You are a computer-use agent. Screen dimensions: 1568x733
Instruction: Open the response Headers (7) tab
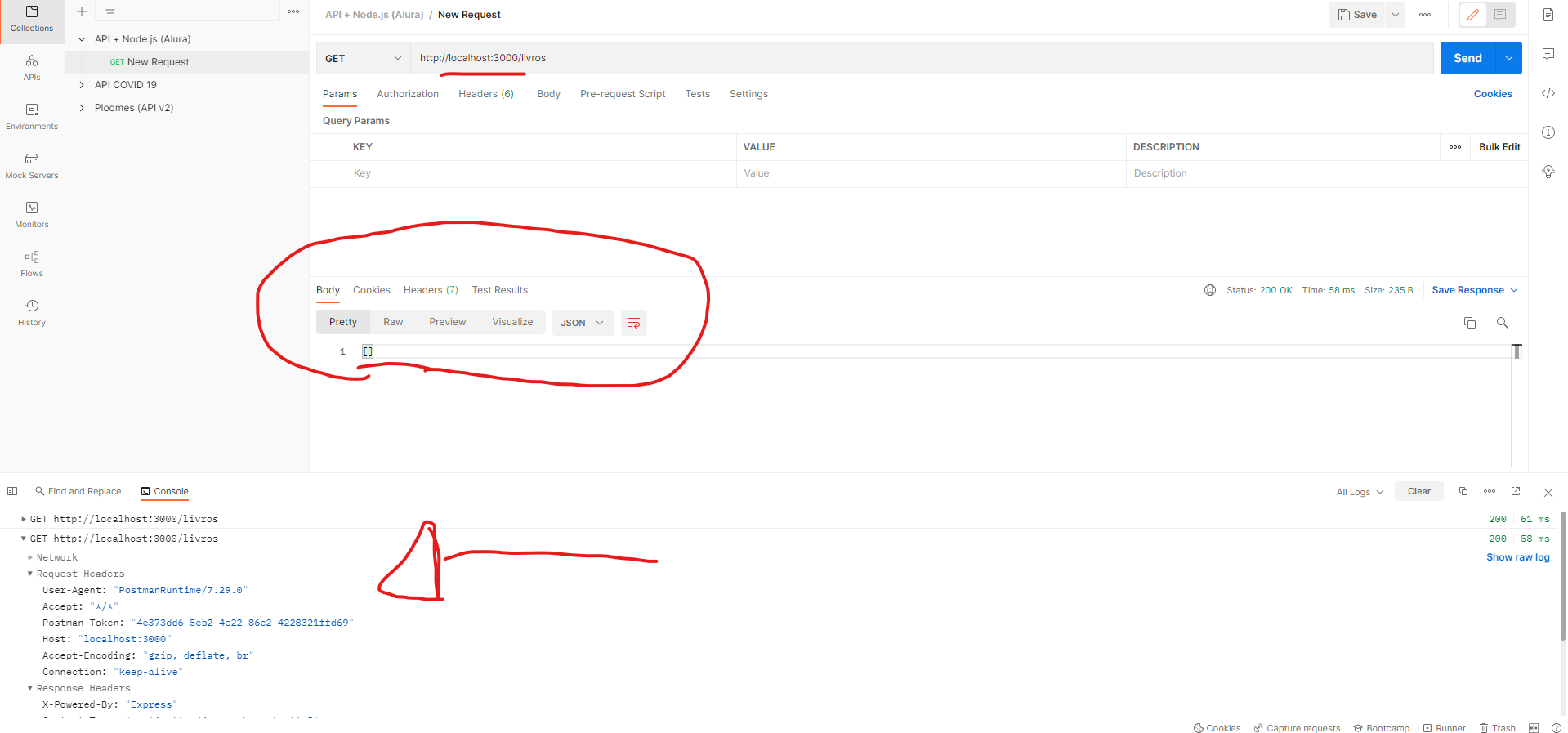(431, 290)
